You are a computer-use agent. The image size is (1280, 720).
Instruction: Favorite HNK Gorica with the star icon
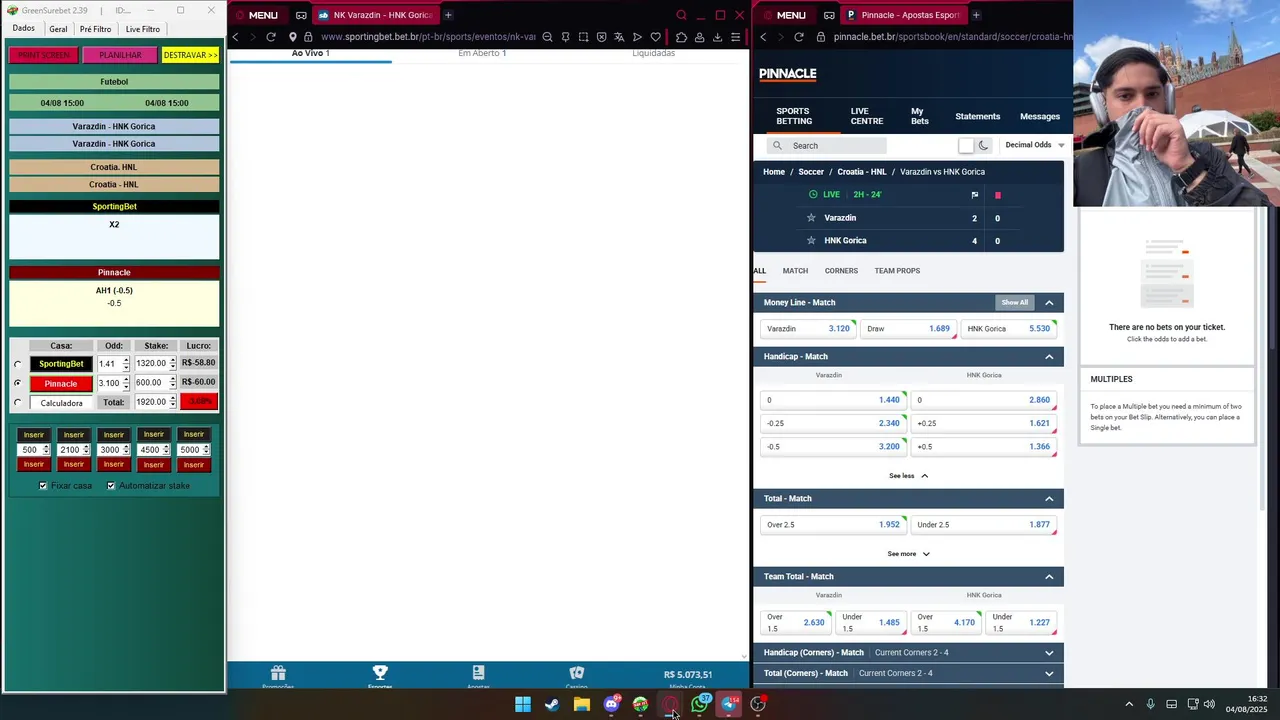click(x=811, y=241)
